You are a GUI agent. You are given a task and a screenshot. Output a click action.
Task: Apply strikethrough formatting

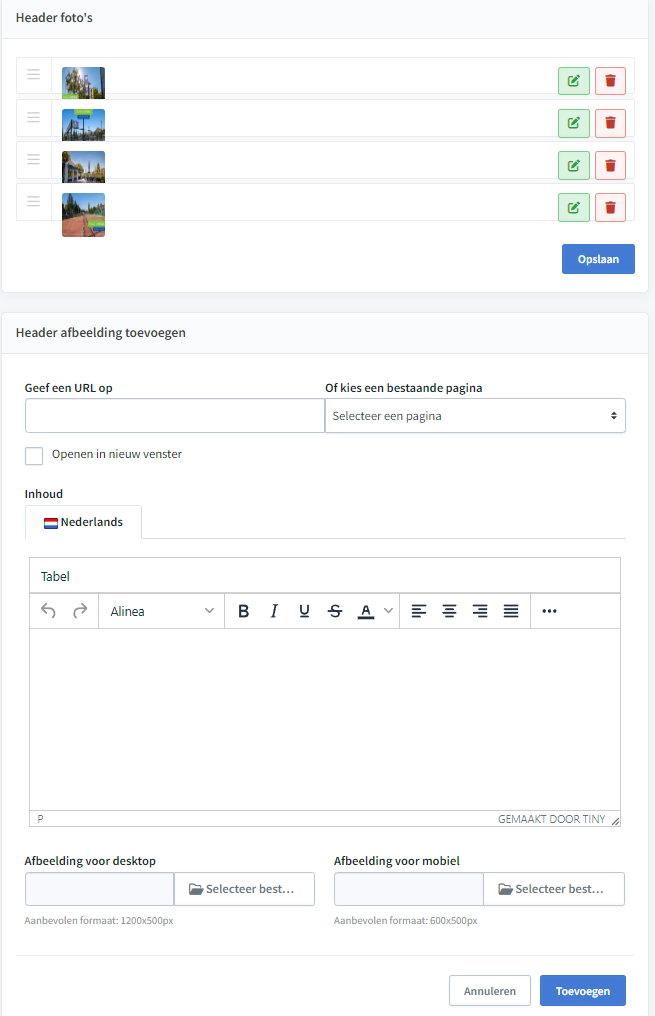coord(335,611)
